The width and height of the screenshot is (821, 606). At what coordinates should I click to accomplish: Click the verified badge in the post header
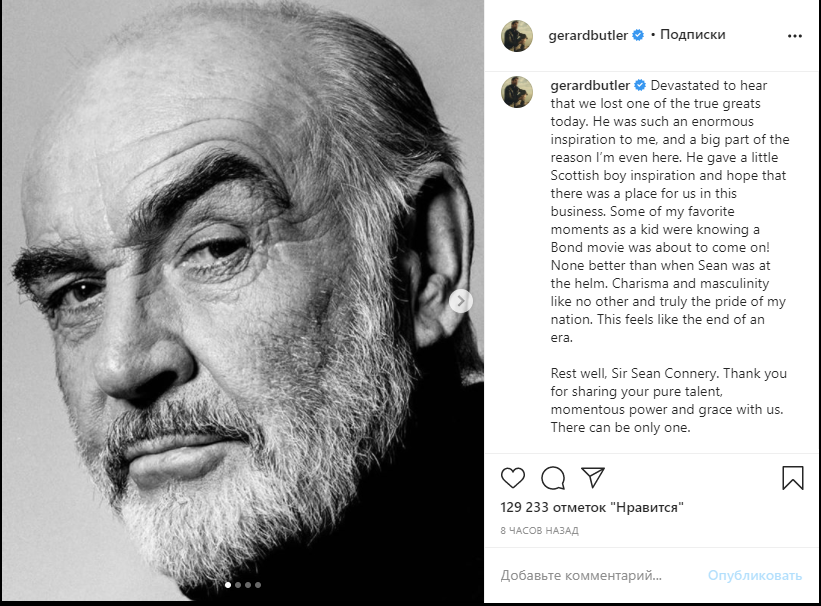pyautogui.click(x=636, y=35)
